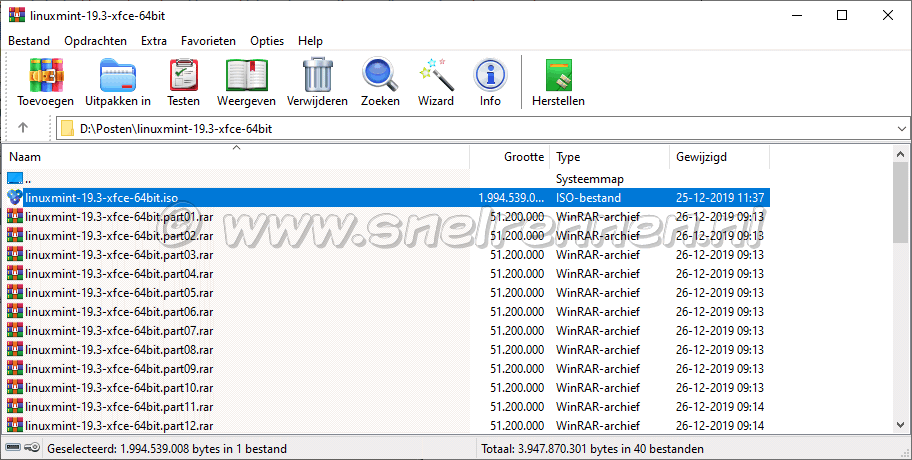912x460 pixels.
Task: Expand the address bar path dropdown
Action: tap(902, 129)
